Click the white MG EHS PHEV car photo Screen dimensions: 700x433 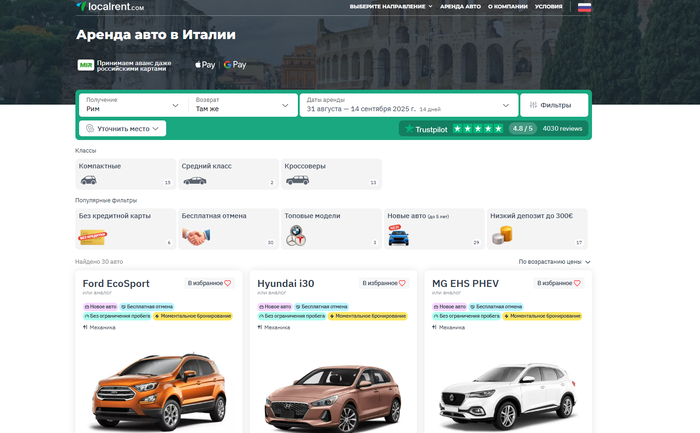[508, 396]
